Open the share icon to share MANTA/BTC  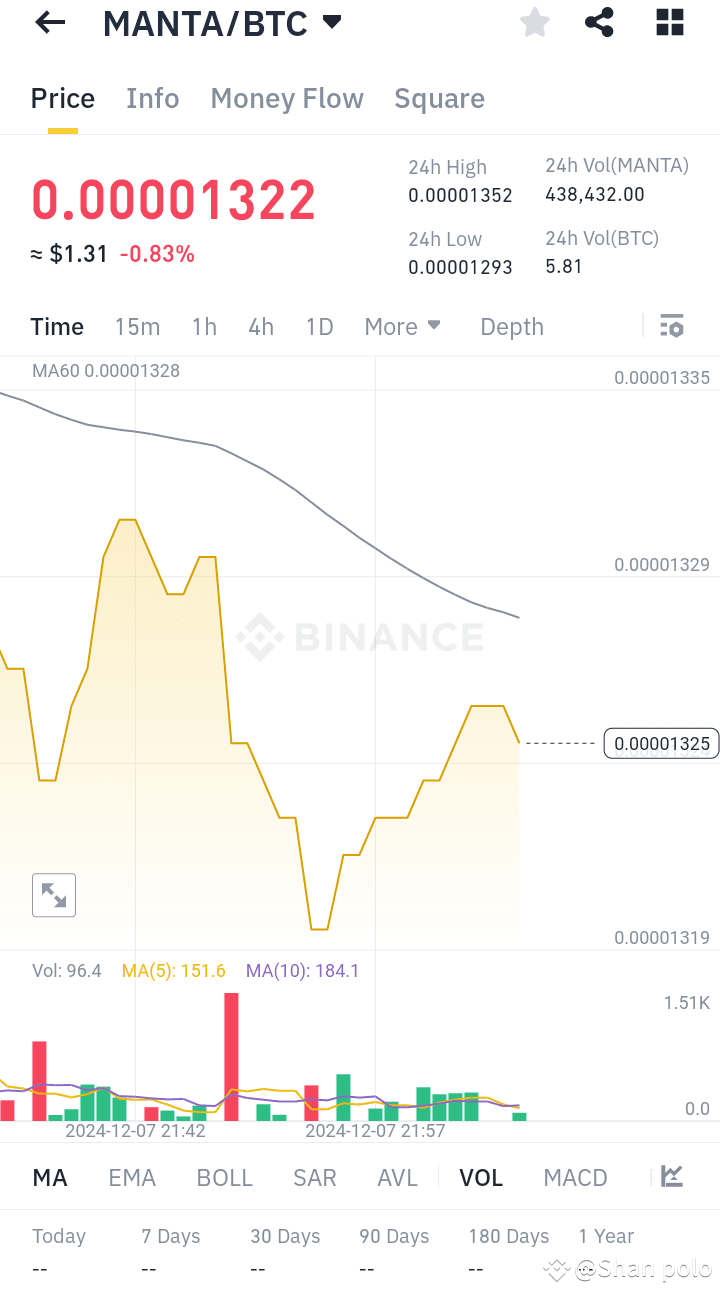(598, 22)
